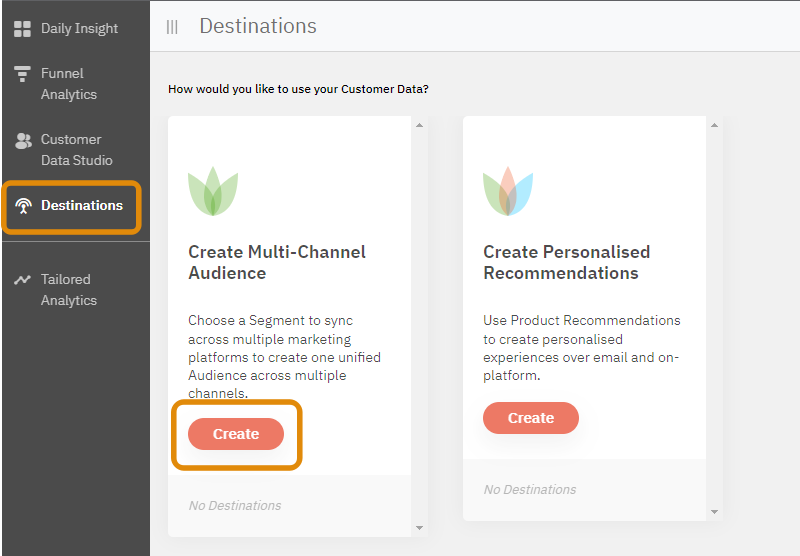Click the Funnel Analytics funnel icon
The image size is (800, 556).
[x=22, y=74]
